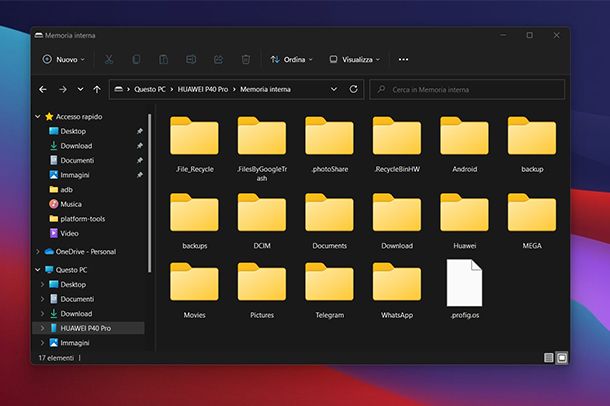
Task: Go up one level with up arrow
Action: (x=96, y=89)
